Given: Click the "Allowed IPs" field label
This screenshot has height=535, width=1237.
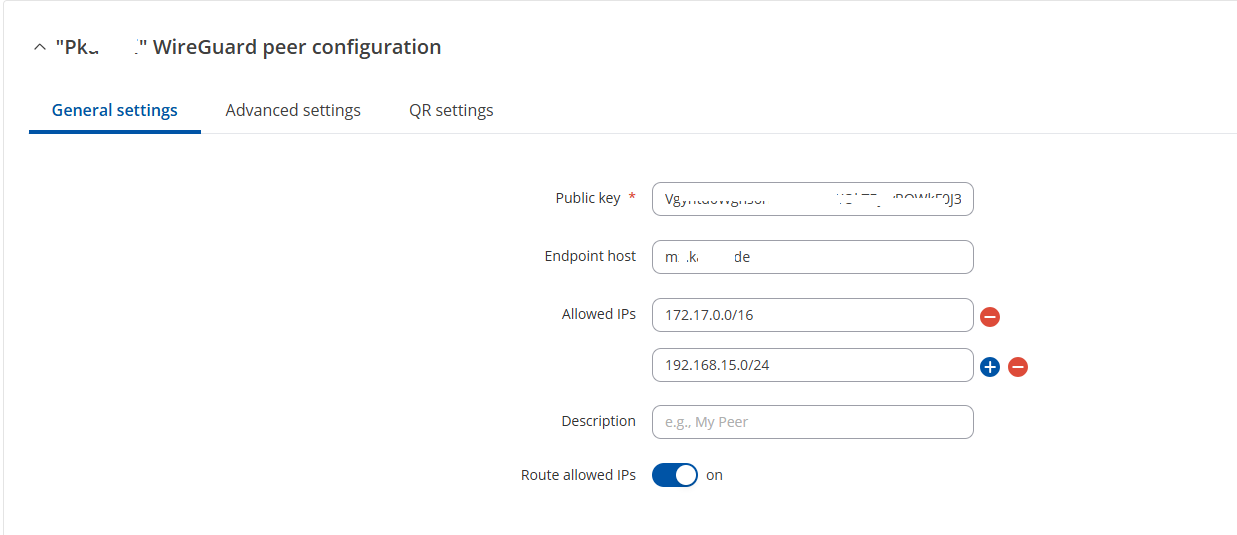Looking at the screenshot, I should (599, 314).
